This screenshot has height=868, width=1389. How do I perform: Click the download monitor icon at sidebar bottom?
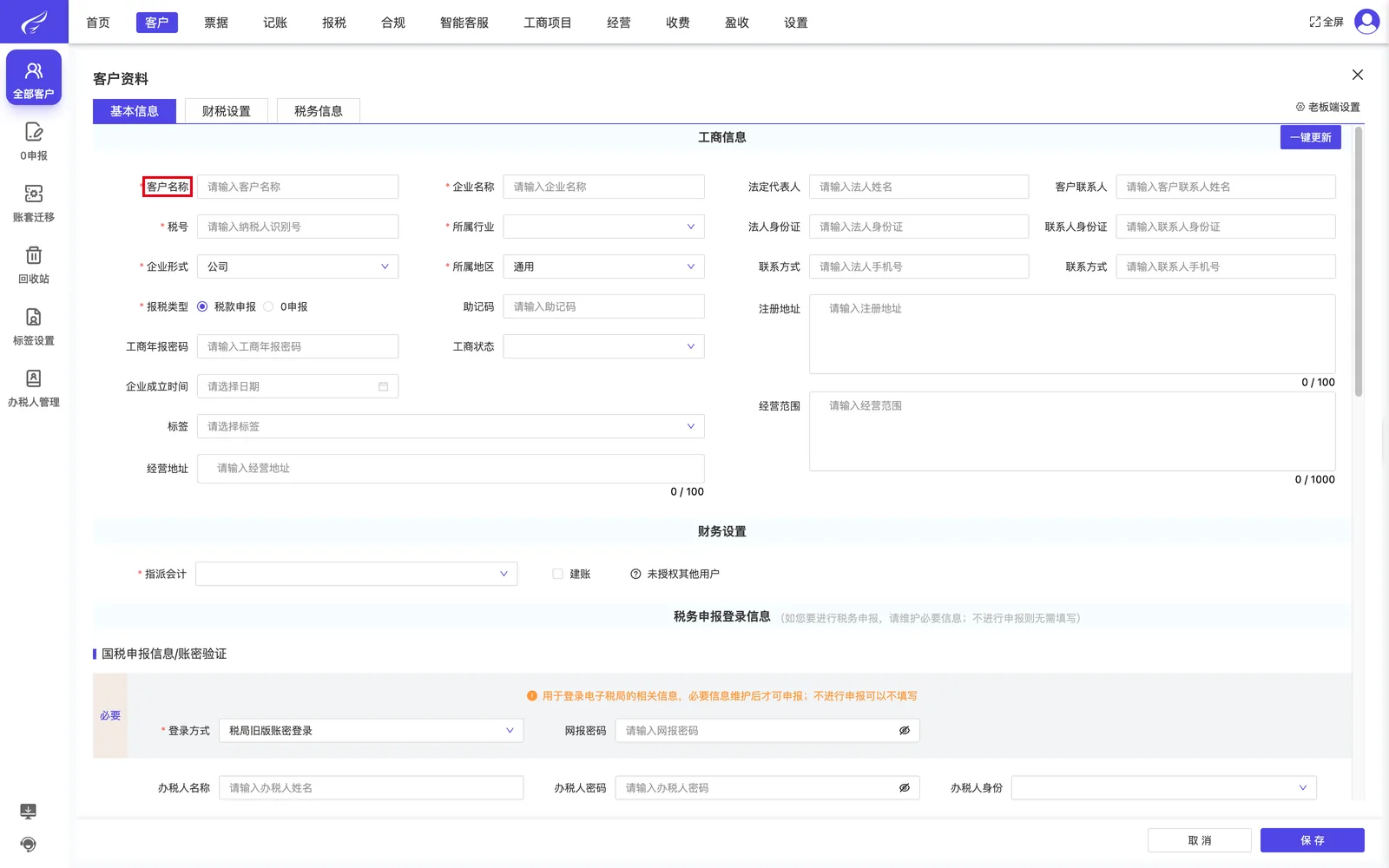coord(29,812)
